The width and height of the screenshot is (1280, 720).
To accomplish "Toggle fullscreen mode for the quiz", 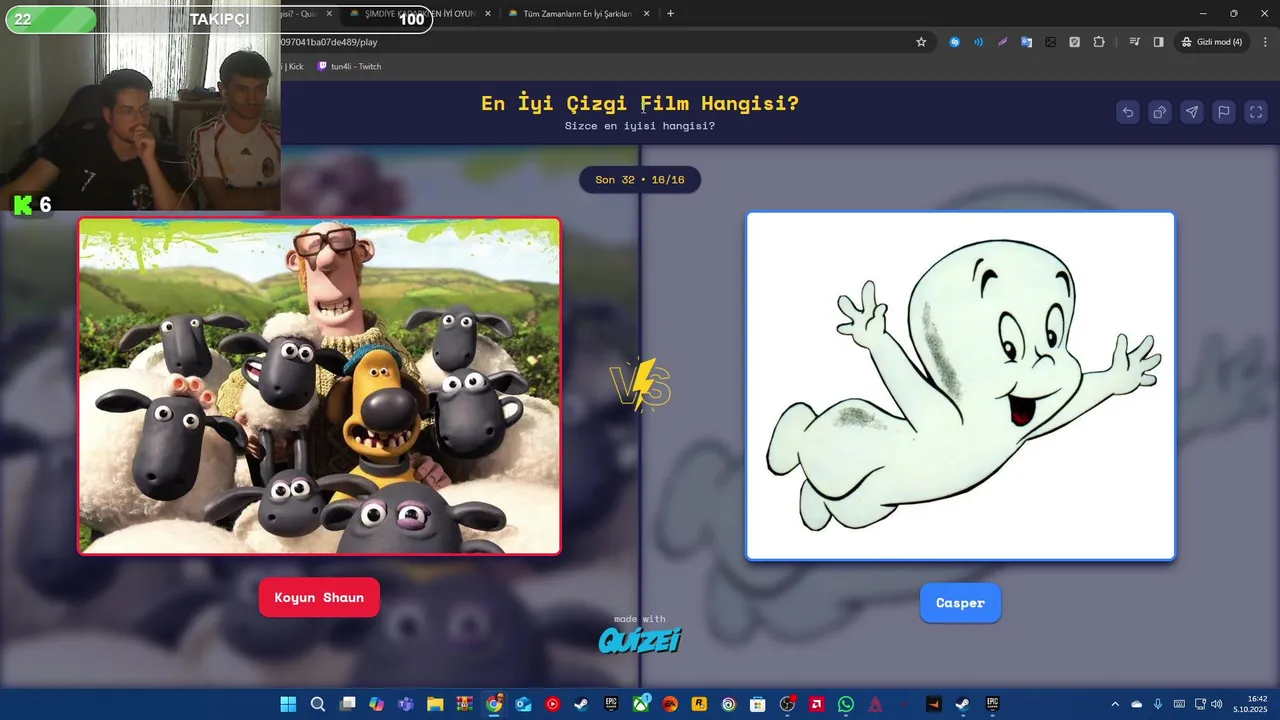I will click(1256, 112).
